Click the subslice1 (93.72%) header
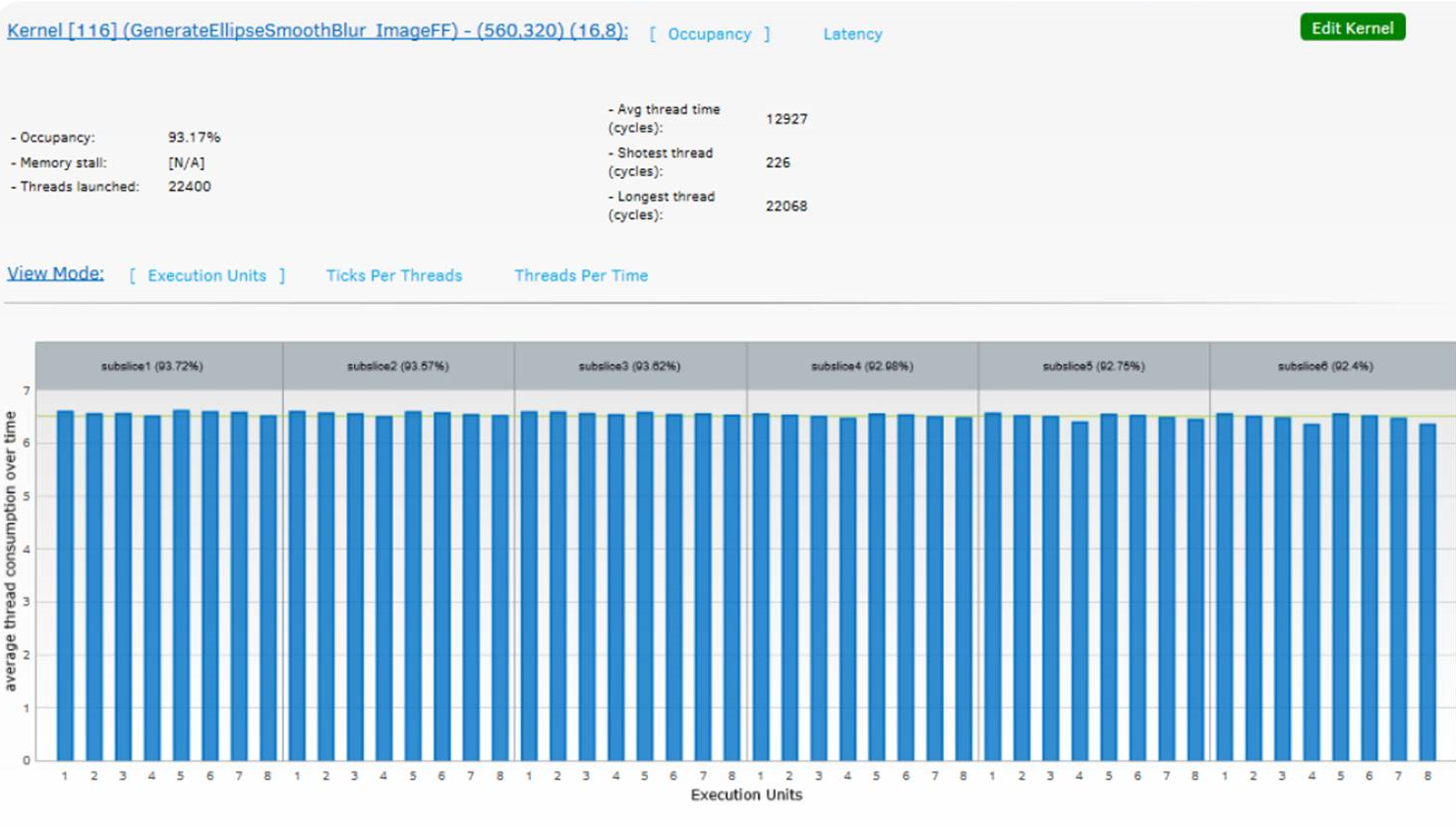 [x=151, y=366]
